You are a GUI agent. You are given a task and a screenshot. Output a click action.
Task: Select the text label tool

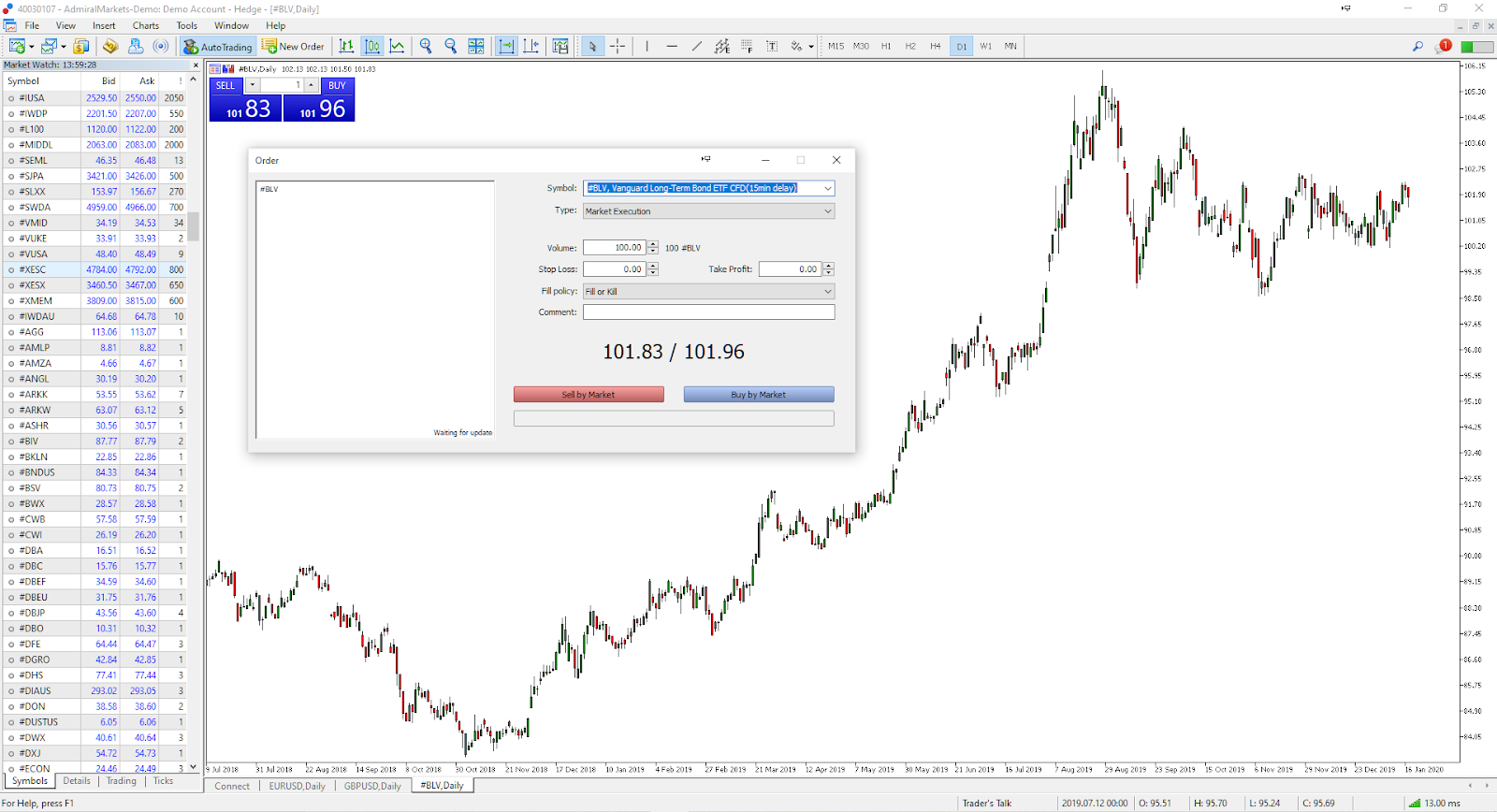coord(772,46)
